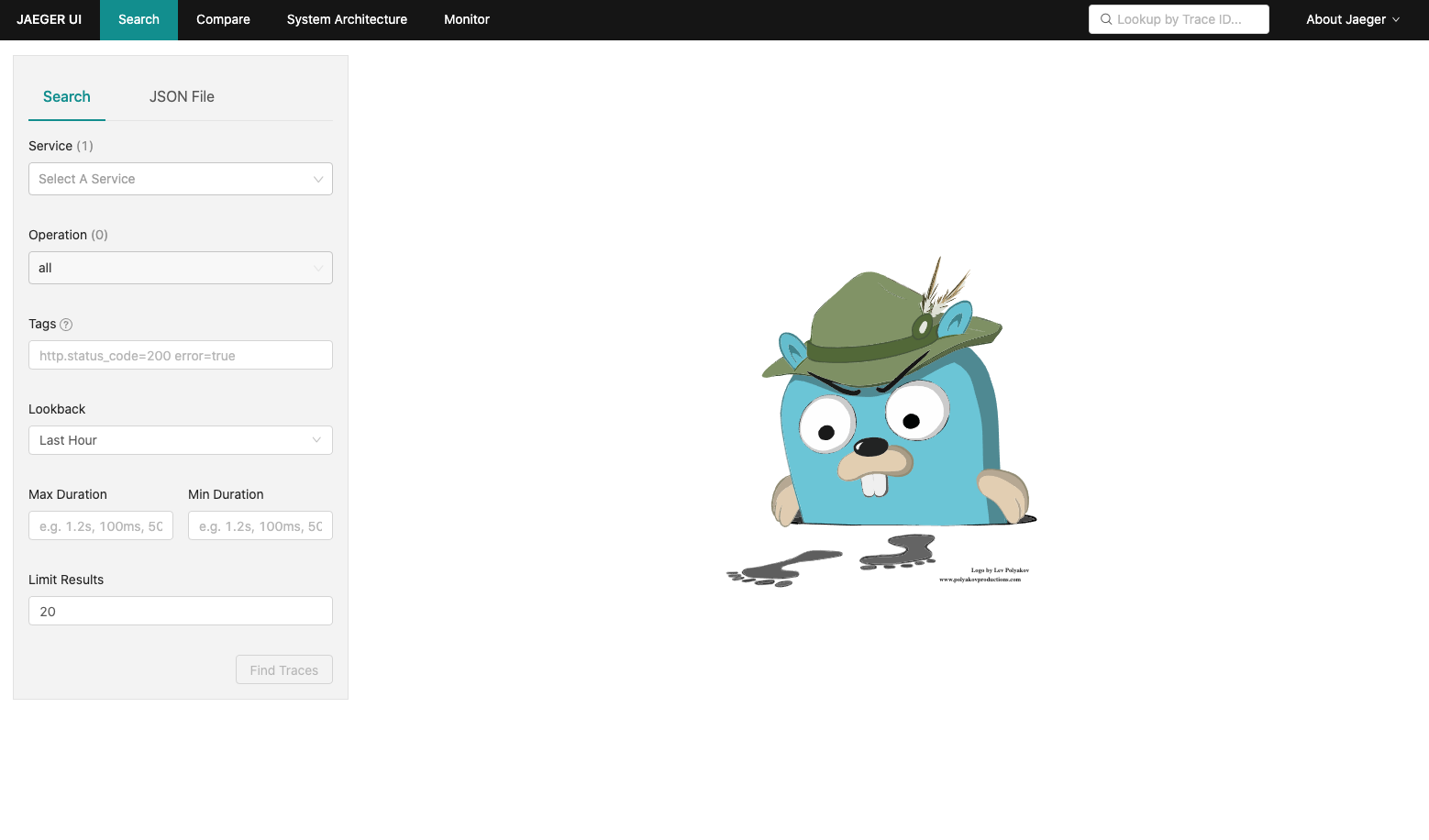Open the Monitor page
The height and width of the screenshot is (840, 1429).
click(x=466, y=19)
